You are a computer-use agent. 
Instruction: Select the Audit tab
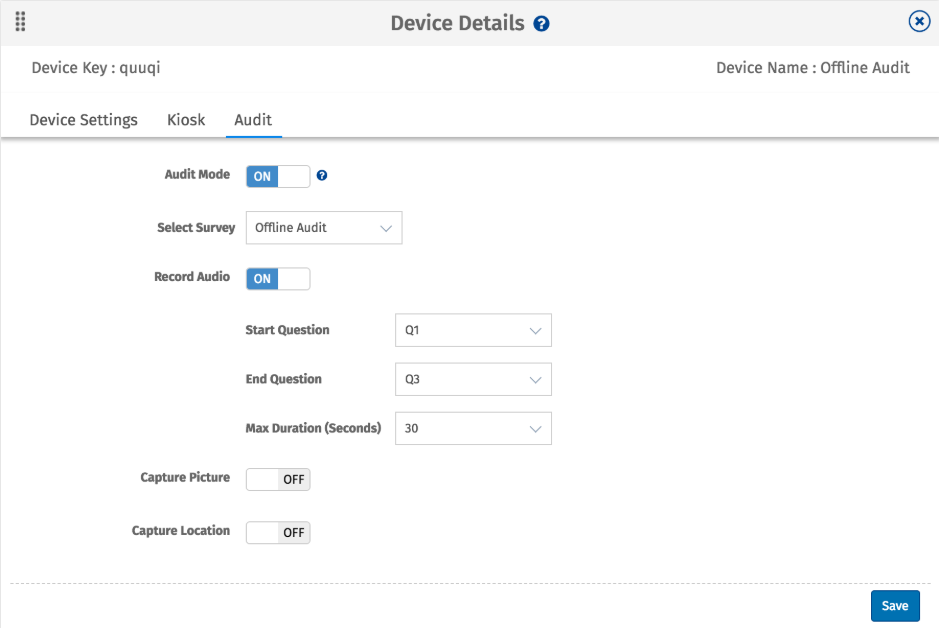tap(253, 119)
